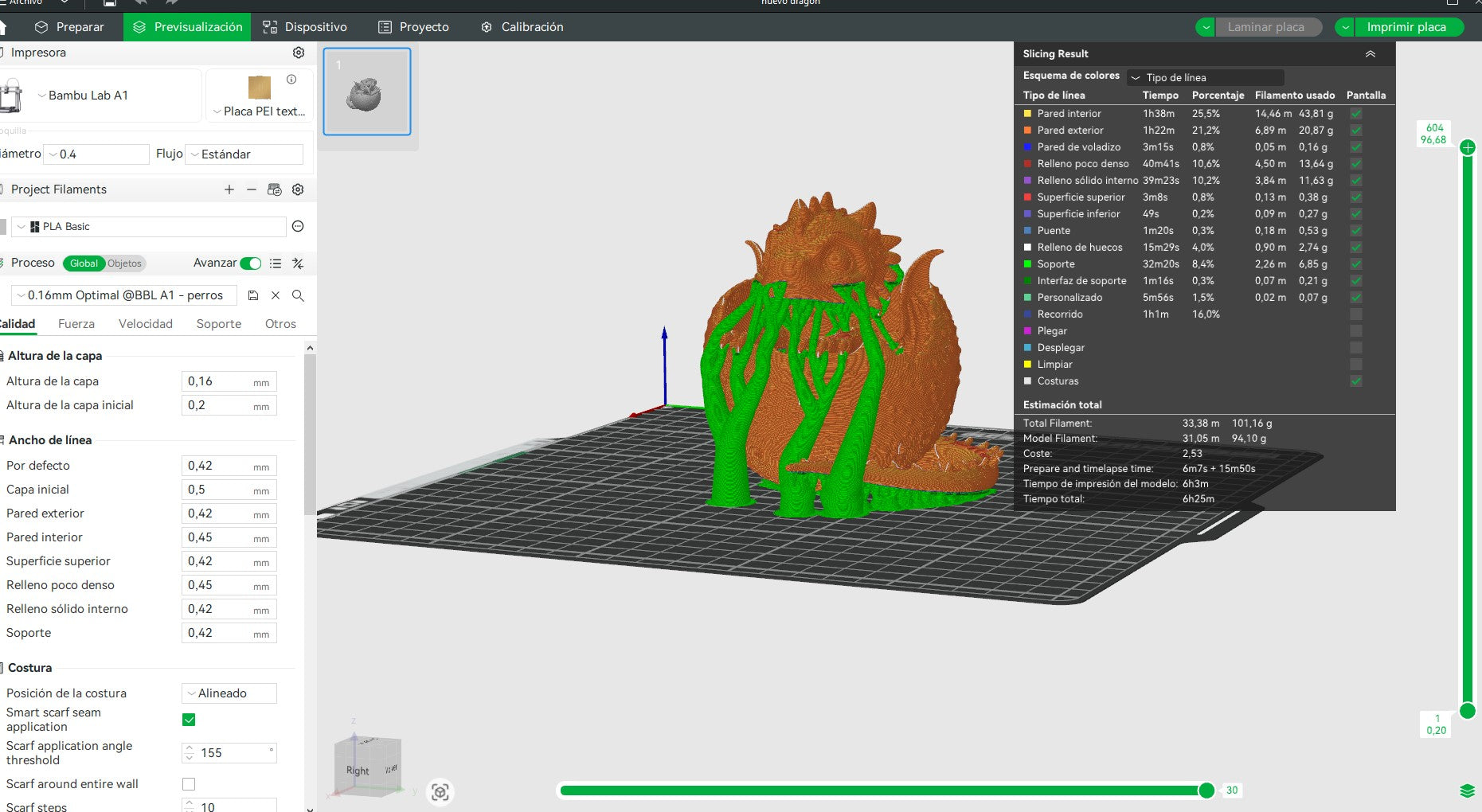1482x812 pixels.
Task: Go to the Preparar tab
Action: pos(69,27)
